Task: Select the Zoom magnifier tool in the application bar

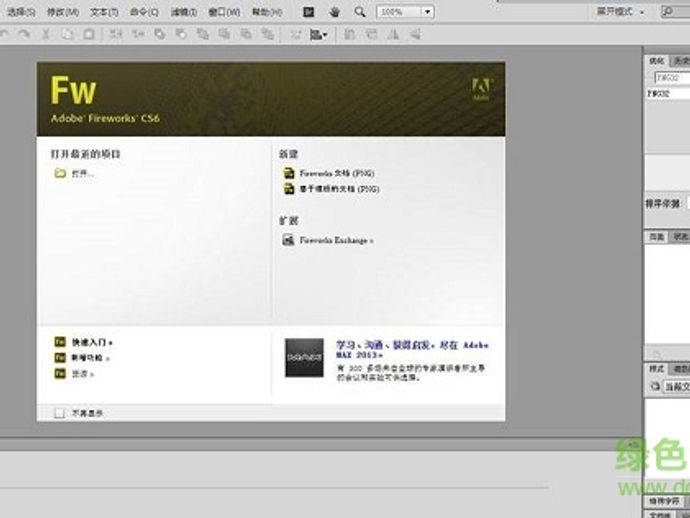Action: point(360,12)
